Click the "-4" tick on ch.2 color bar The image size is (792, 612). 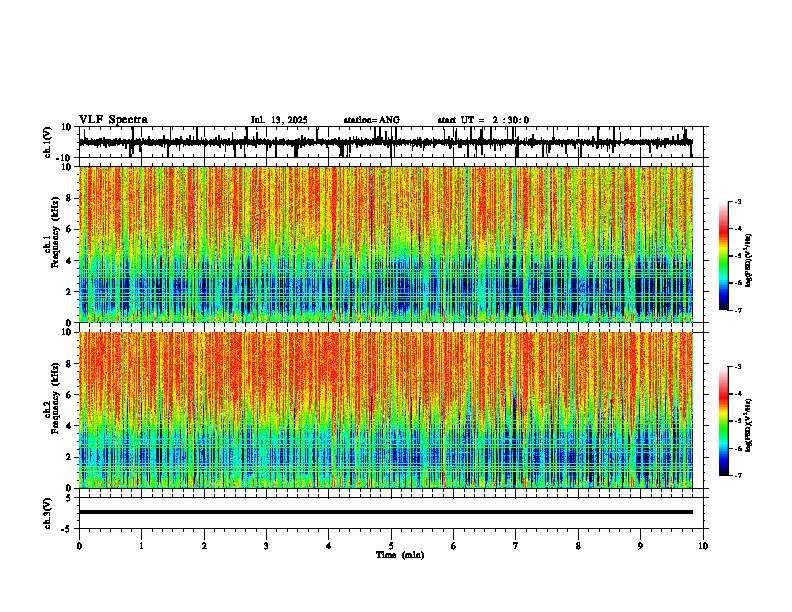[738, 394]
